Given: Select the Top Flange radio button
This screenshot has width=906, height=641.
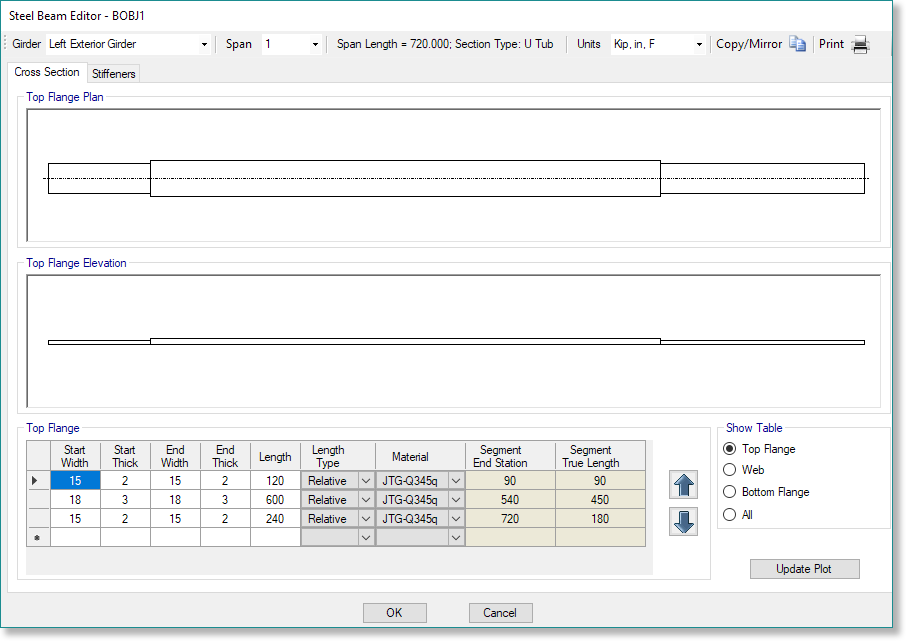Looking at the screenshot, I should (729, 449).
